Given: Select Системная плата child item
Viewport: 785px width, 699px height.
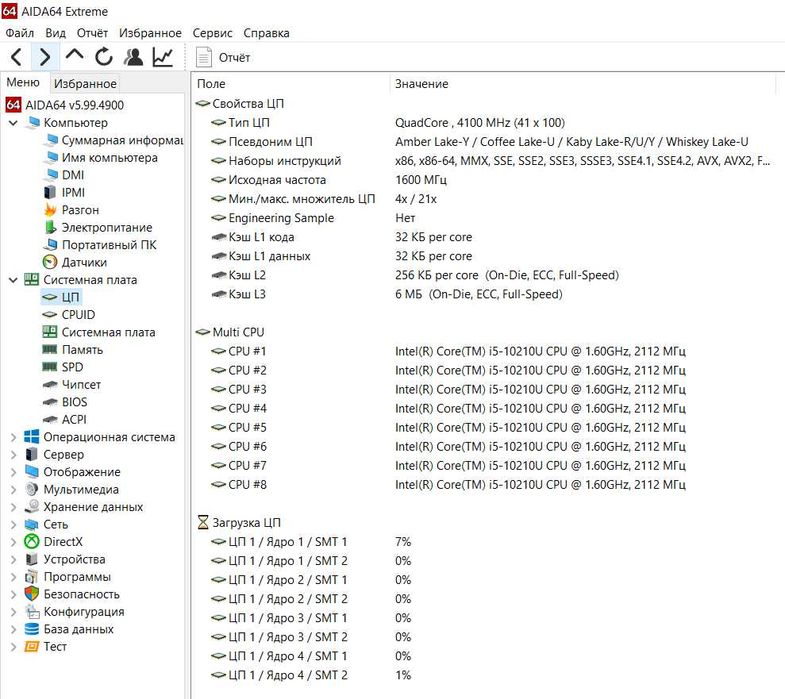Looking at the screenshot, I should click(x=99, y=332).
